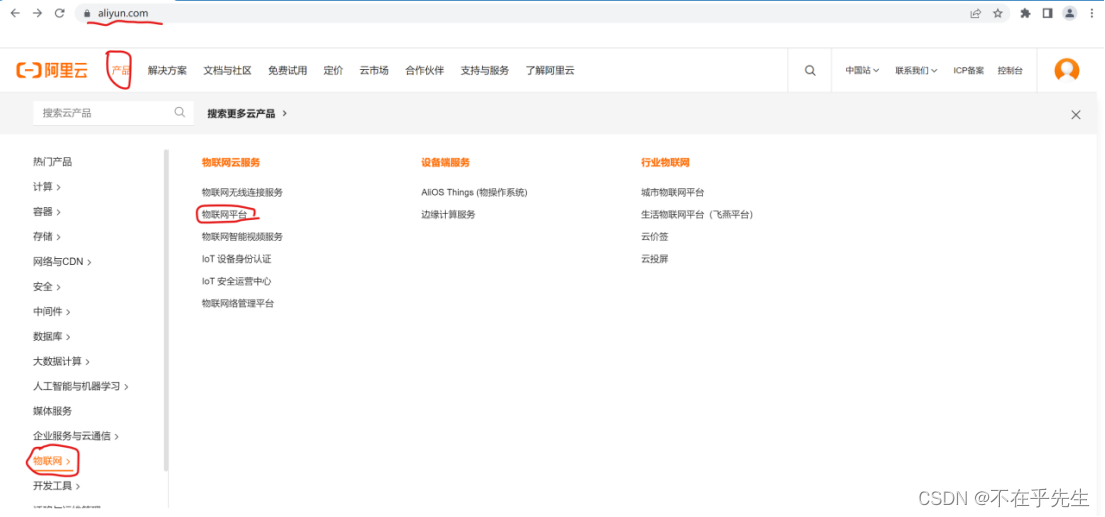Expand the 联系我们 dropdown
Viewport: 1105px width, 517px height.
[916, 70]
